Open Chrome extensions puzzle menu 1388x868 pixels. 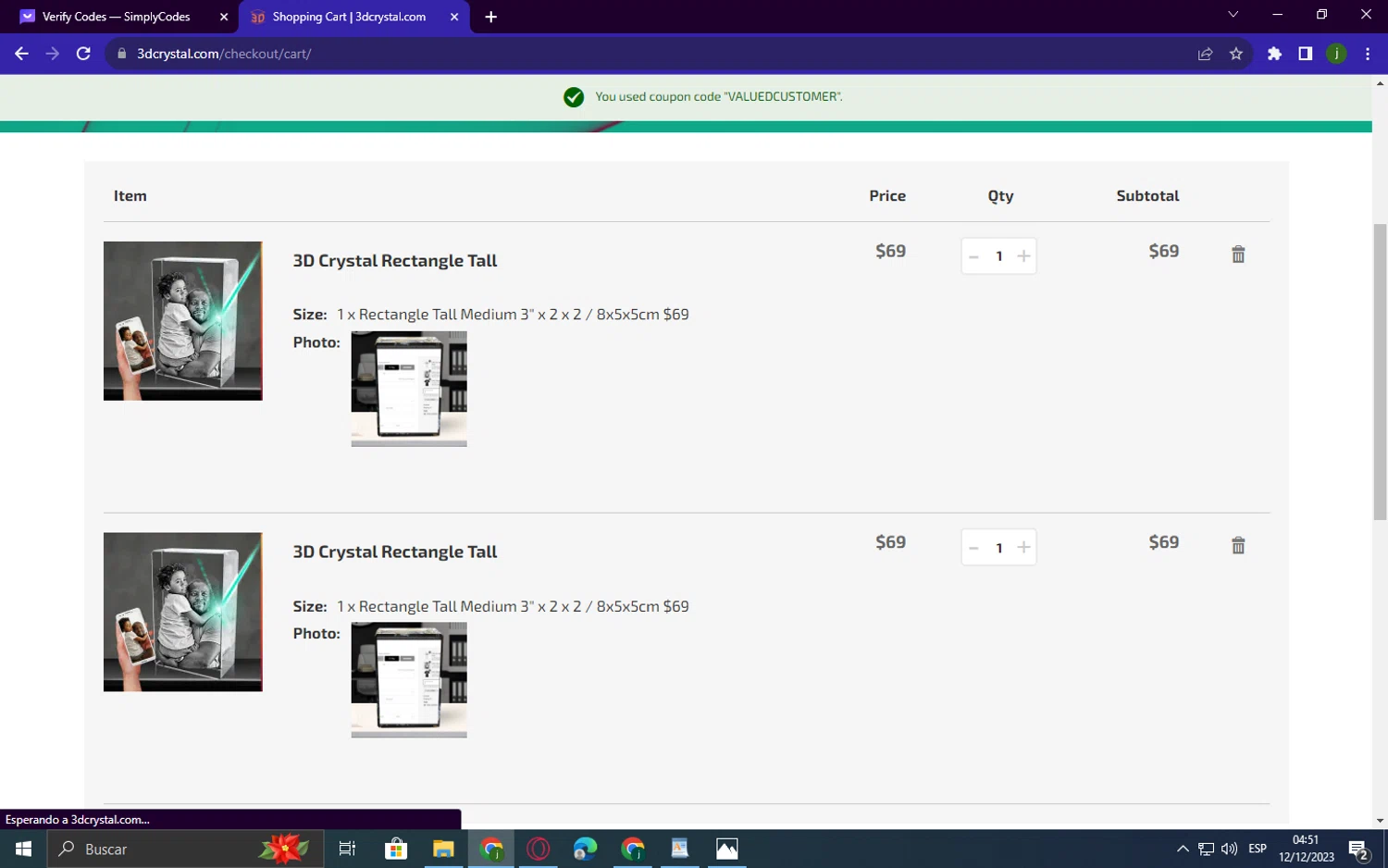click(1274, 54)
